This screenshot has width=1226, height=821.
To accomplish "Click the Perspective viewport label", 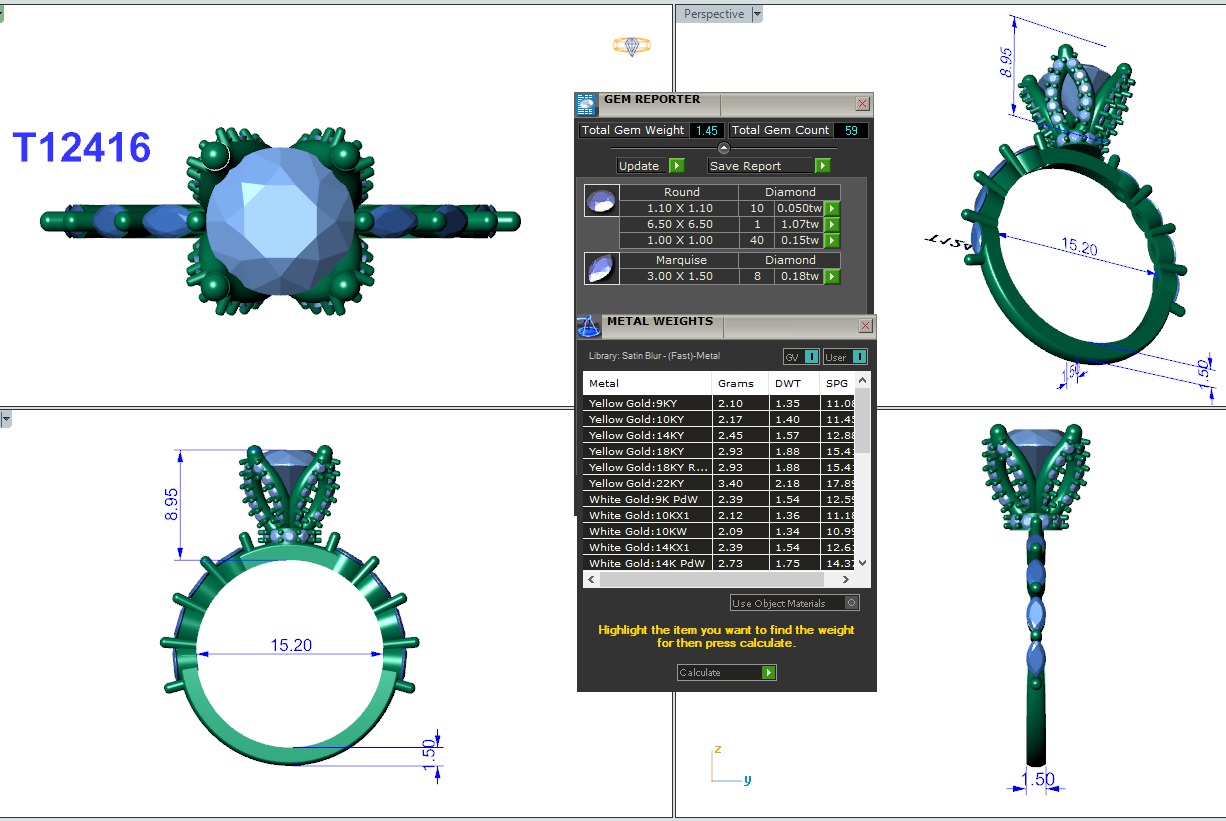I will coord(713,14).
